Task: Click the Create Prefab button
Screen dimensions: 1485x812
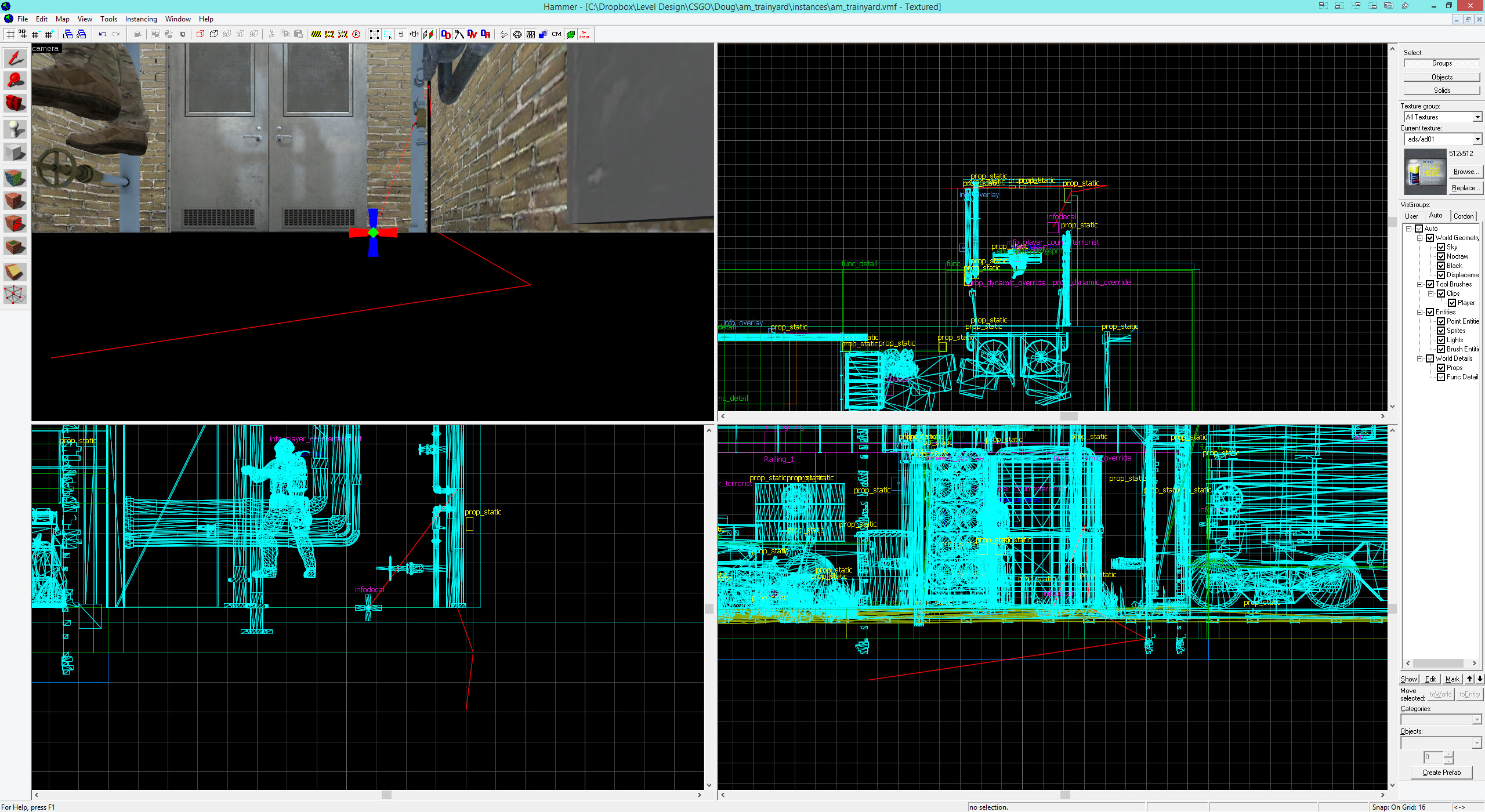Action: tap(1441, 773)
